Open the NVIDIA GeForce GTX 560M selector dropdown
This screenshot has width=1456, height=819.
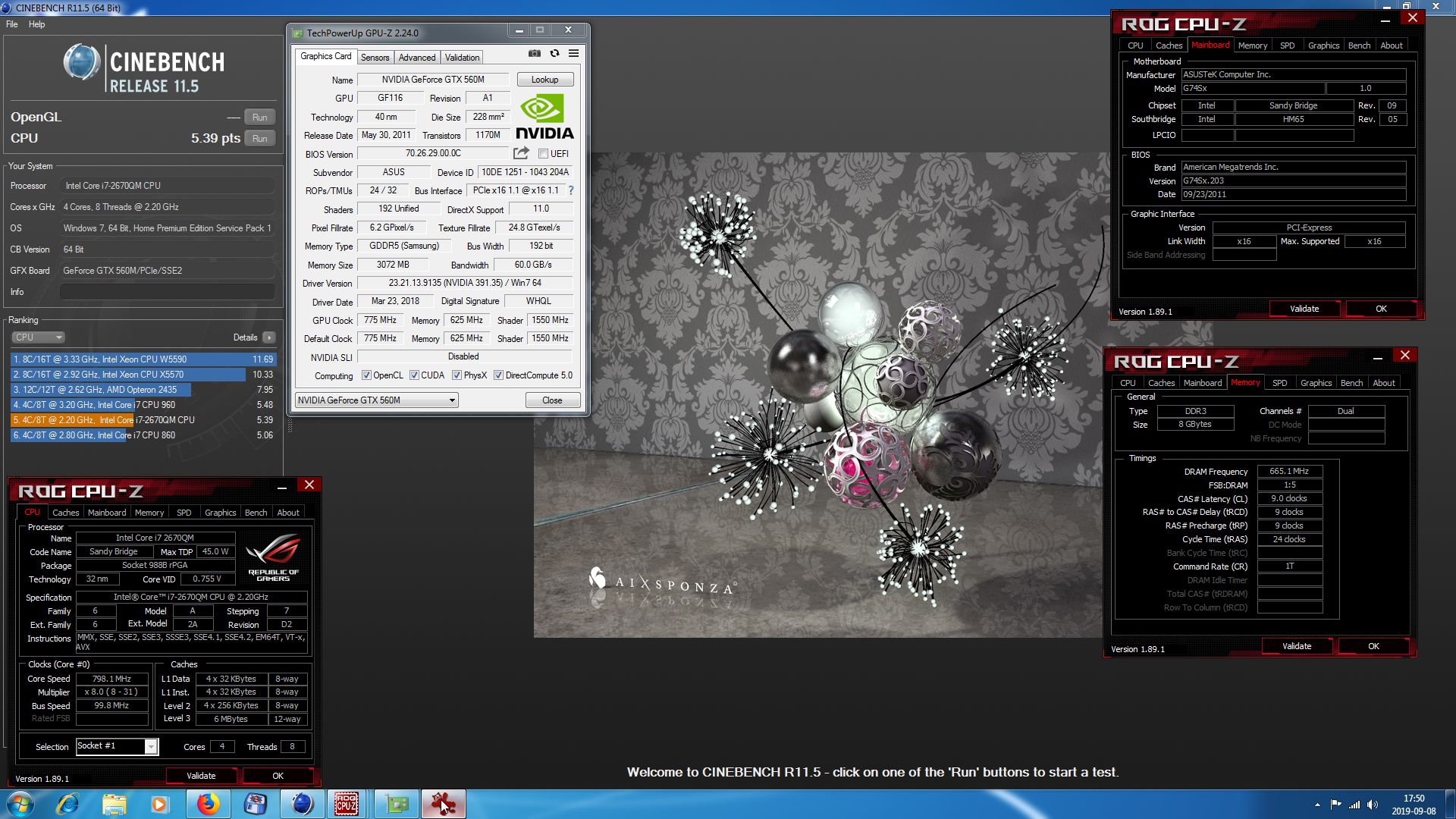[376, 400]
